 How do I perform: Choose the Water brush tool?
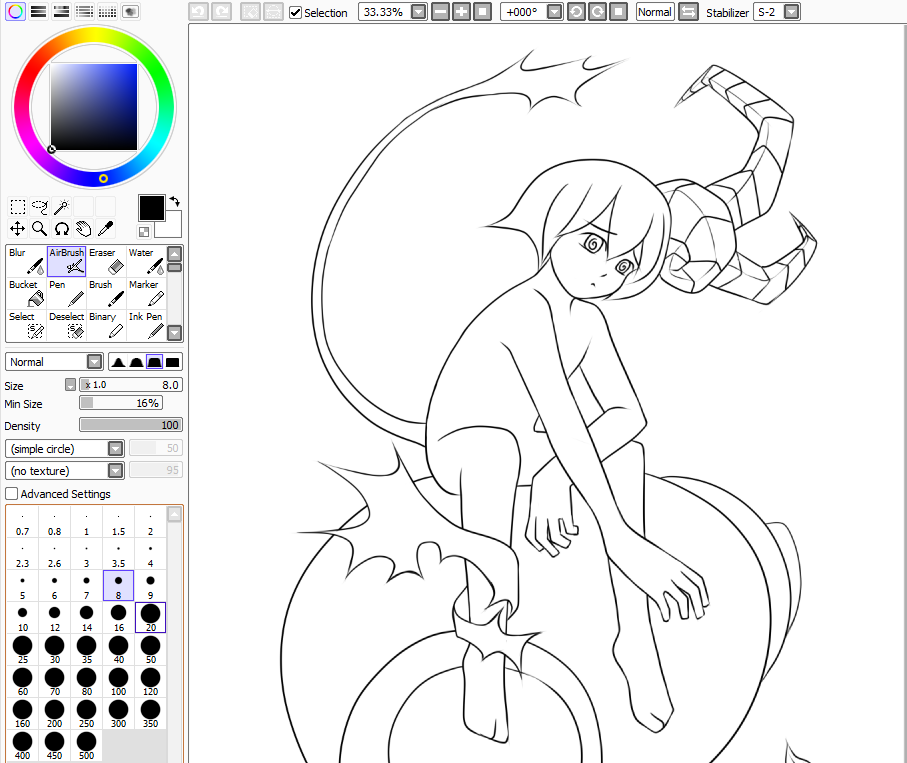(146, 261)
